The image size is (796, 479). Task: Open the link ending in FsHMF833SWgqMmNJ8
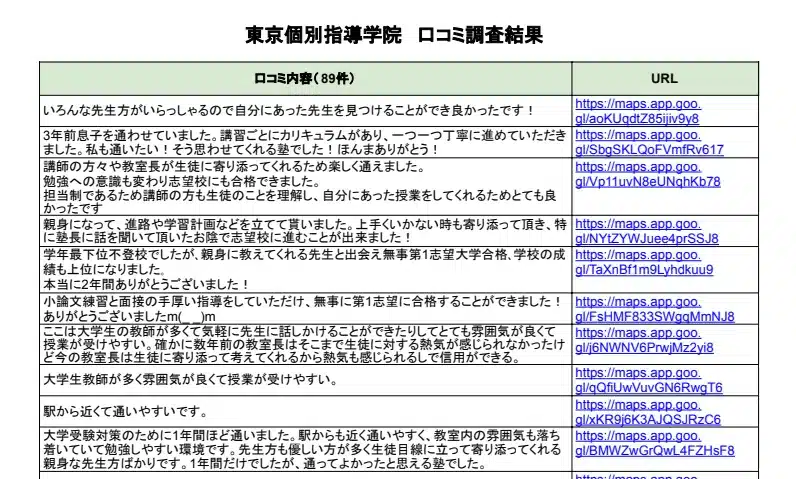pos(655,310)
